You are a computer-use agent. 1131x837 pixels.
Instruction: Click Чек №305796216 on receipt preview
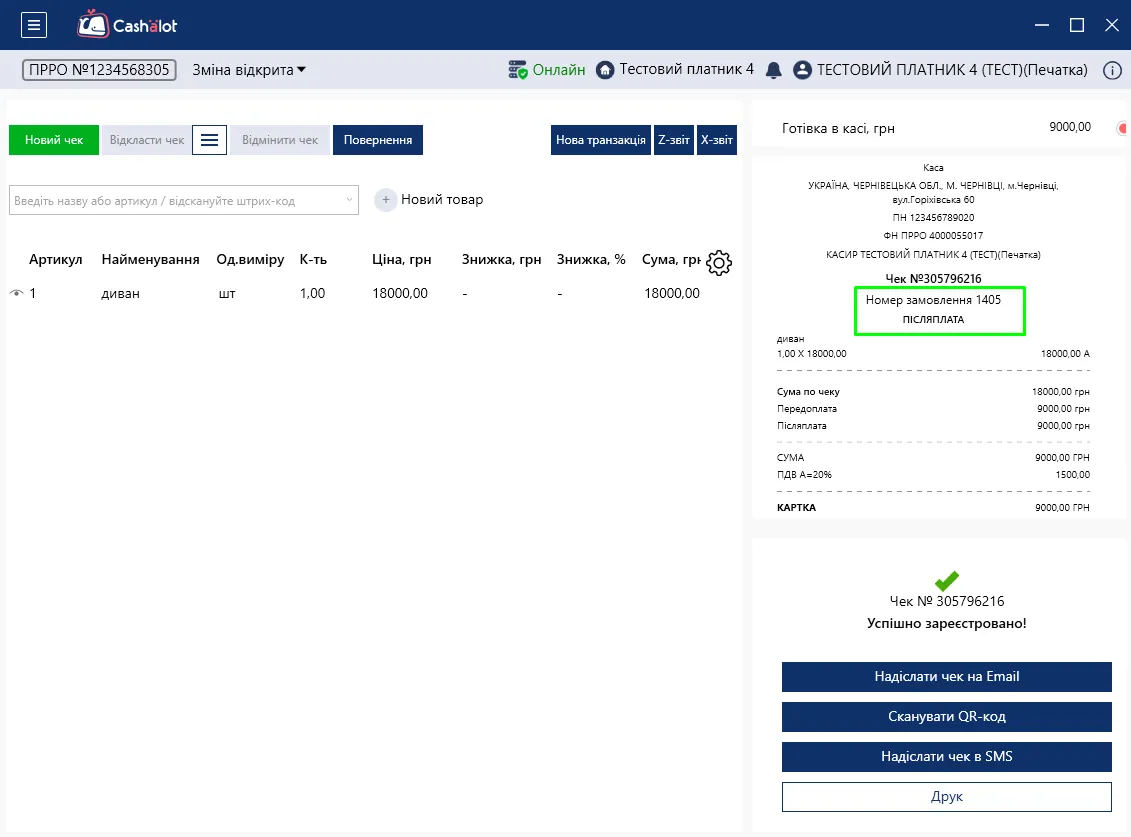coord(933,279)
